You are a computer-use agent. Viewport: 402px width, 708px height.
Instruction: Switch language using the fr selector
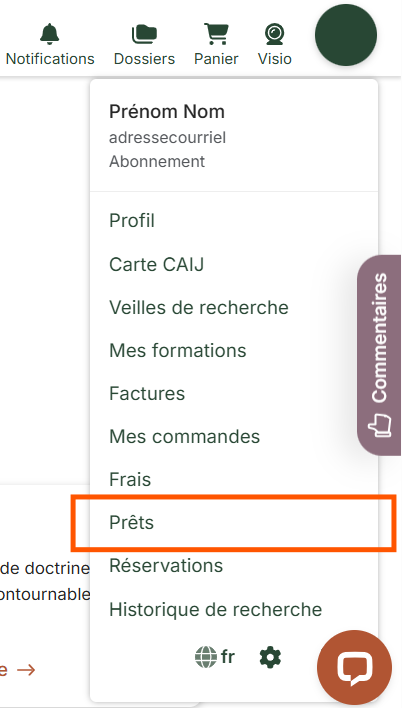point(228,657)
